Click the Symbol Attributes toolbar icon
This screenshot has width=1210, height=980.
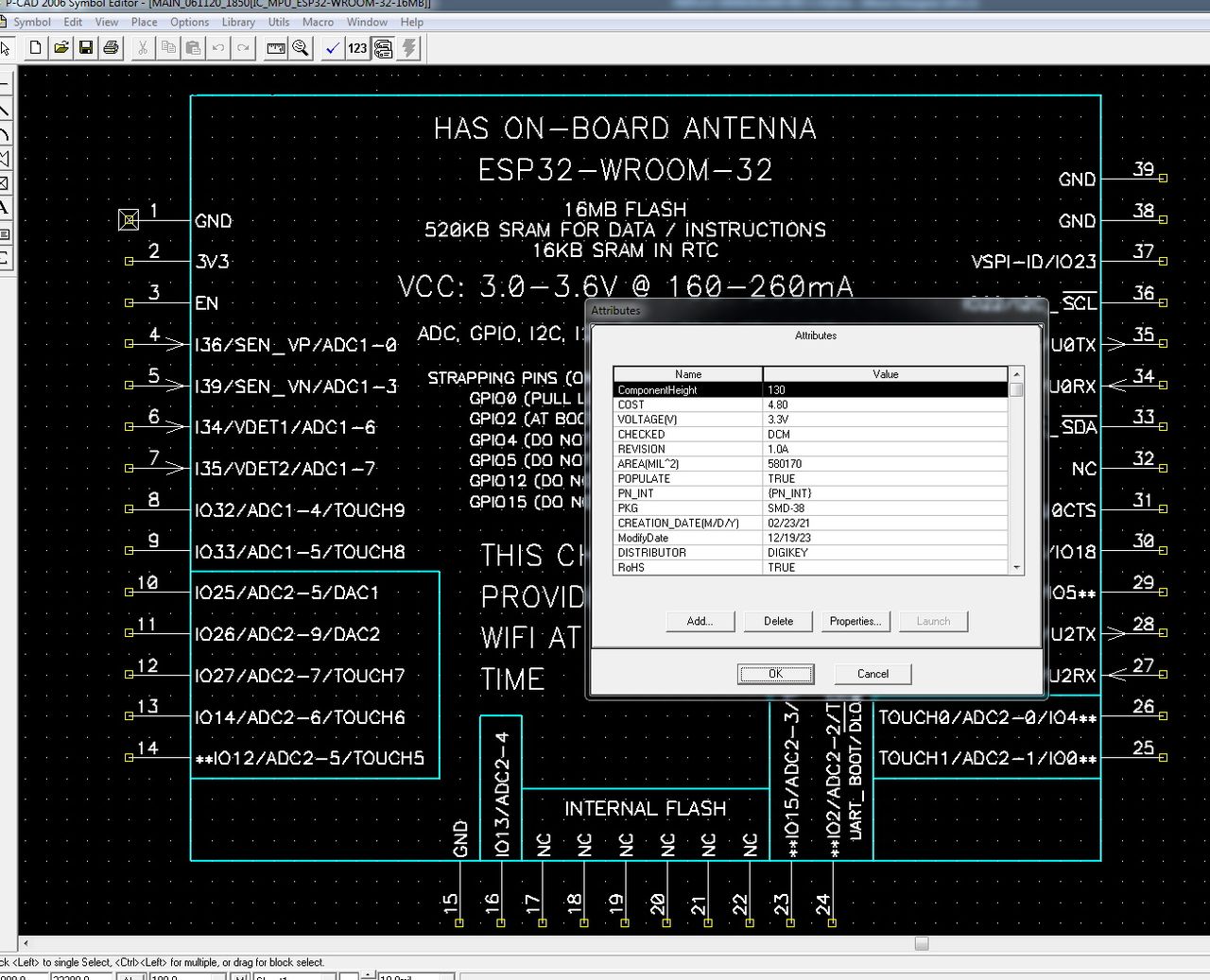[383, 47]
